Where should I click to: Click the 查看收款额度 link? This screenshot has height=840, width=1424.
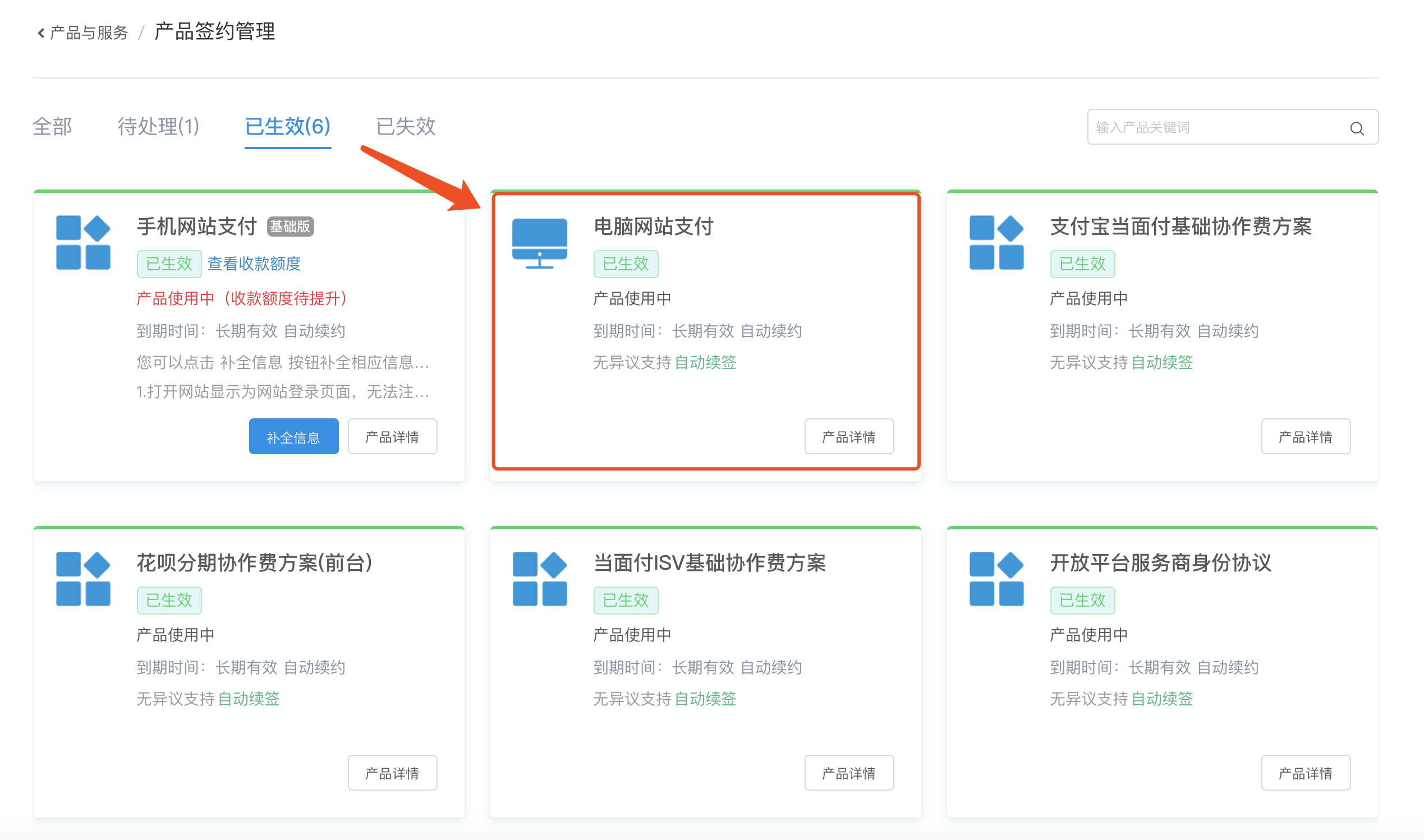tap(254, 264)
